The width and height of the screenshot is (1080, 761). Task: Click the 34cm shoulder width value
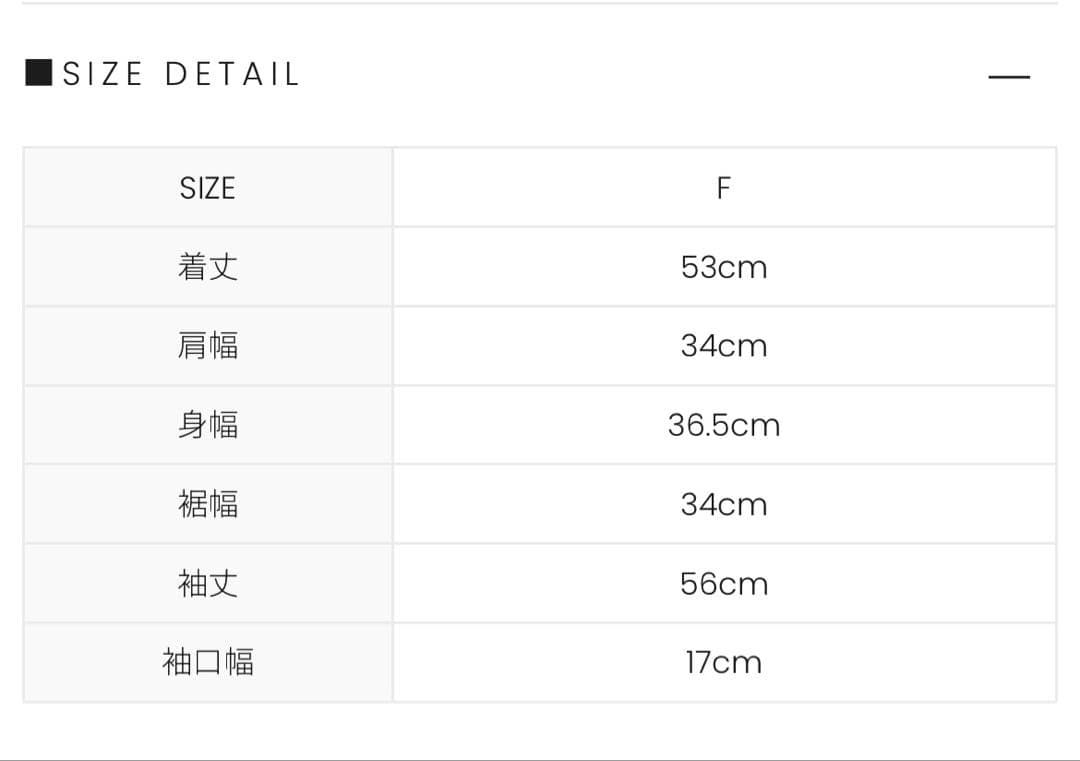pos(724,346)
